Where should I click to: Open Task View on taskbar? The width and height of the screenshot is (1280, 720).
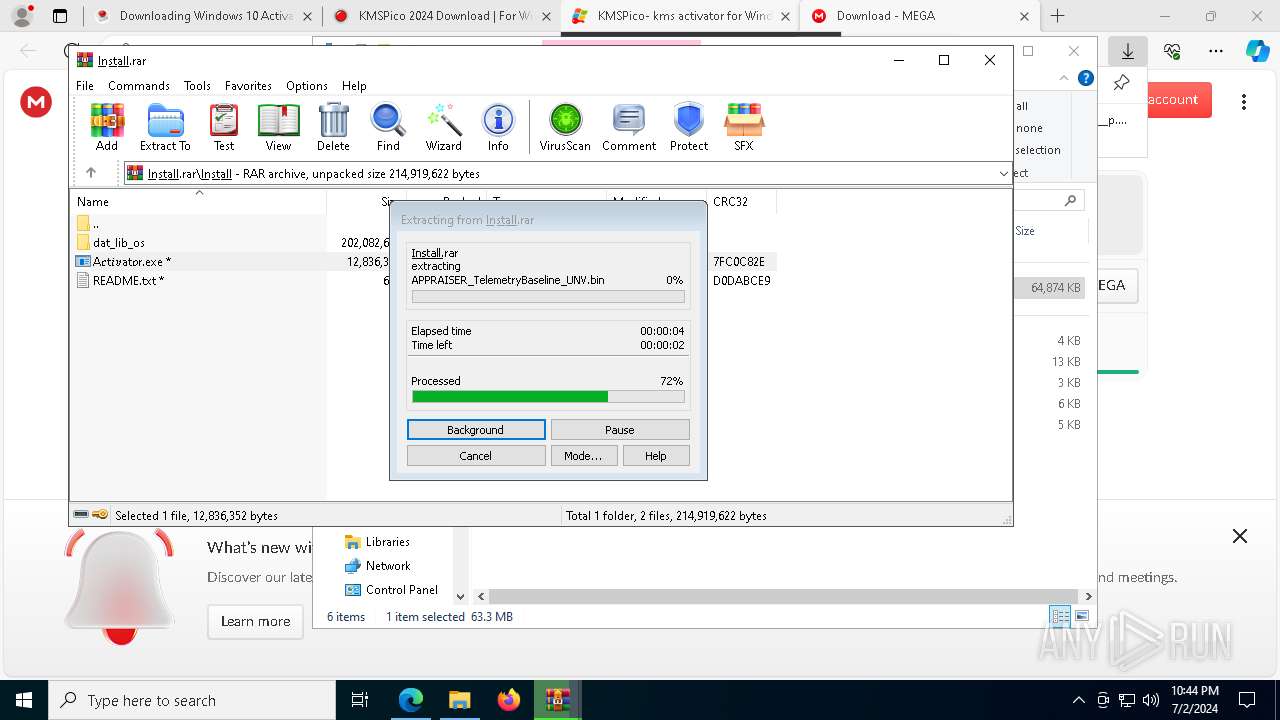(x=361, y=700)
